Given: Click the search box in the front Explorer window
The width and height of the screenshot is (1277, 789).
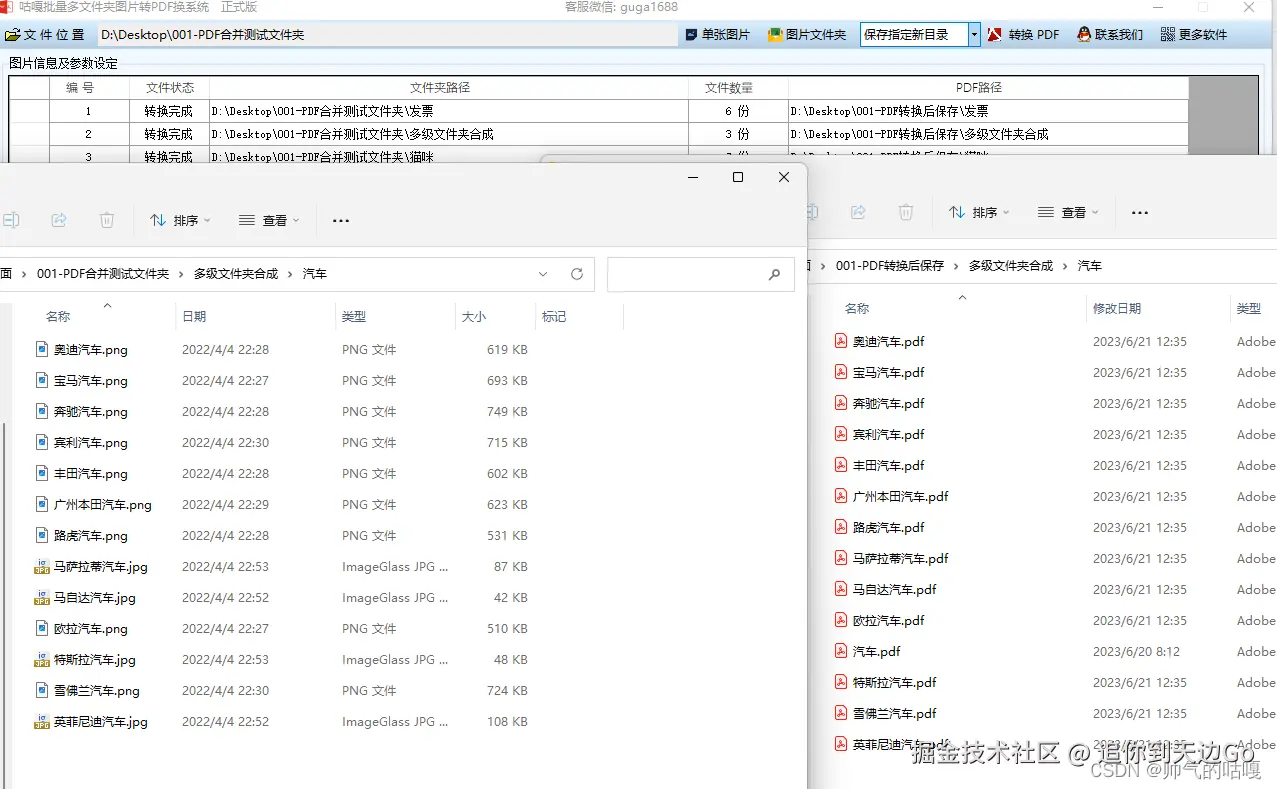Looking at the screenshot, I should pos(700,274).
